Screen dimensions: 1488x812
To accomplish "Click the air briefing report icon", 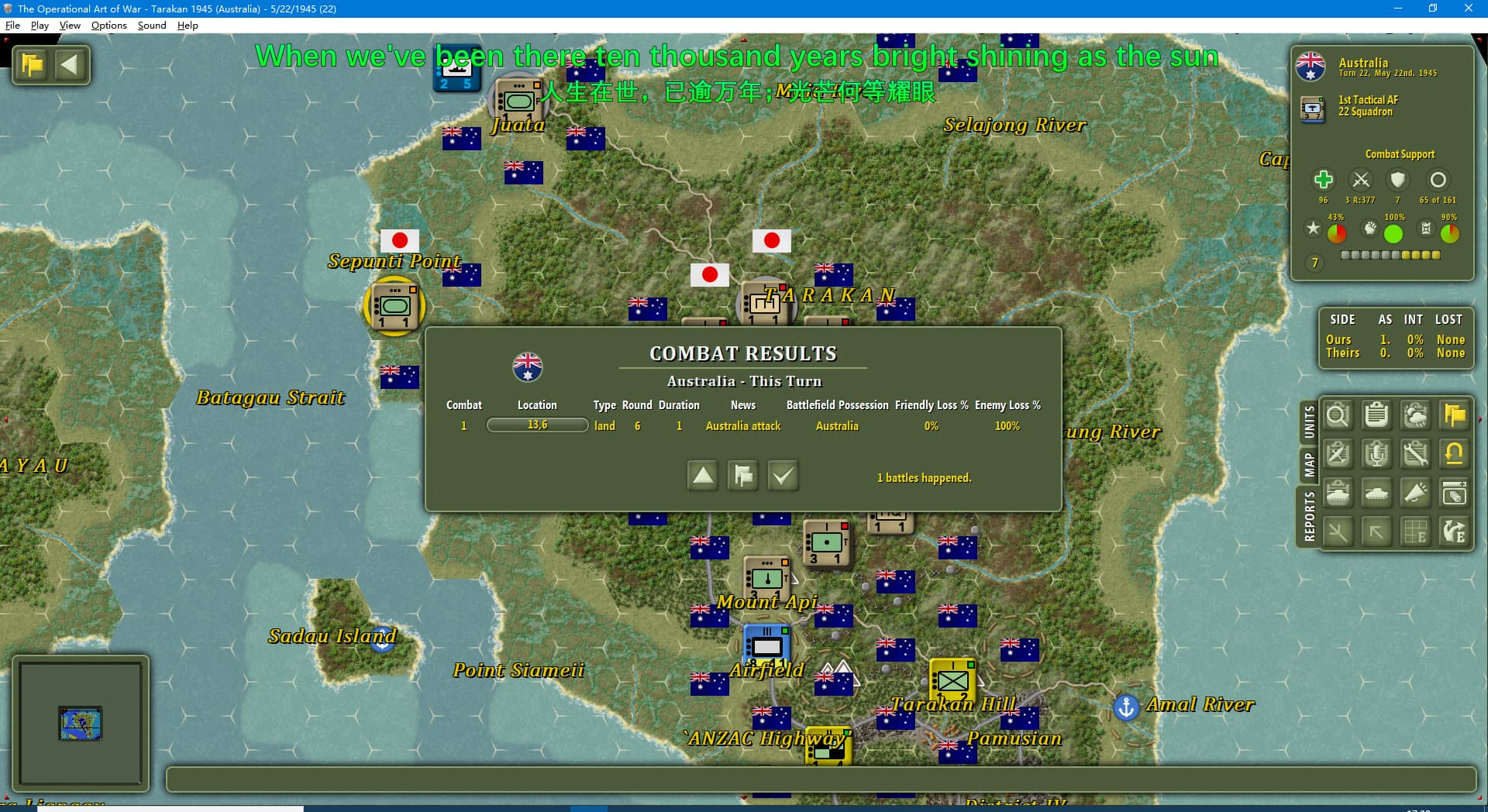I will pyautogui.click(x=1338, y=454).
